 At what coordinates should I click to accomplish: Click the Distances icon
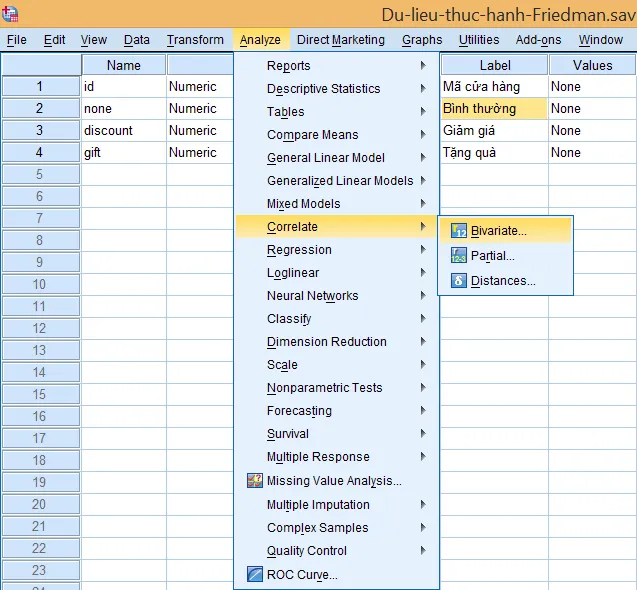click(459, 281)
